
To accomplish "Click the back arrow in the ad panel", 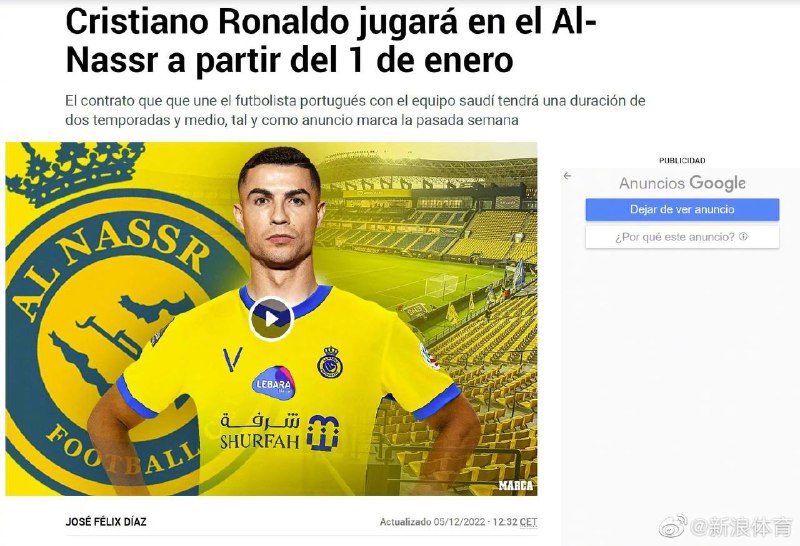I will 567,176.
